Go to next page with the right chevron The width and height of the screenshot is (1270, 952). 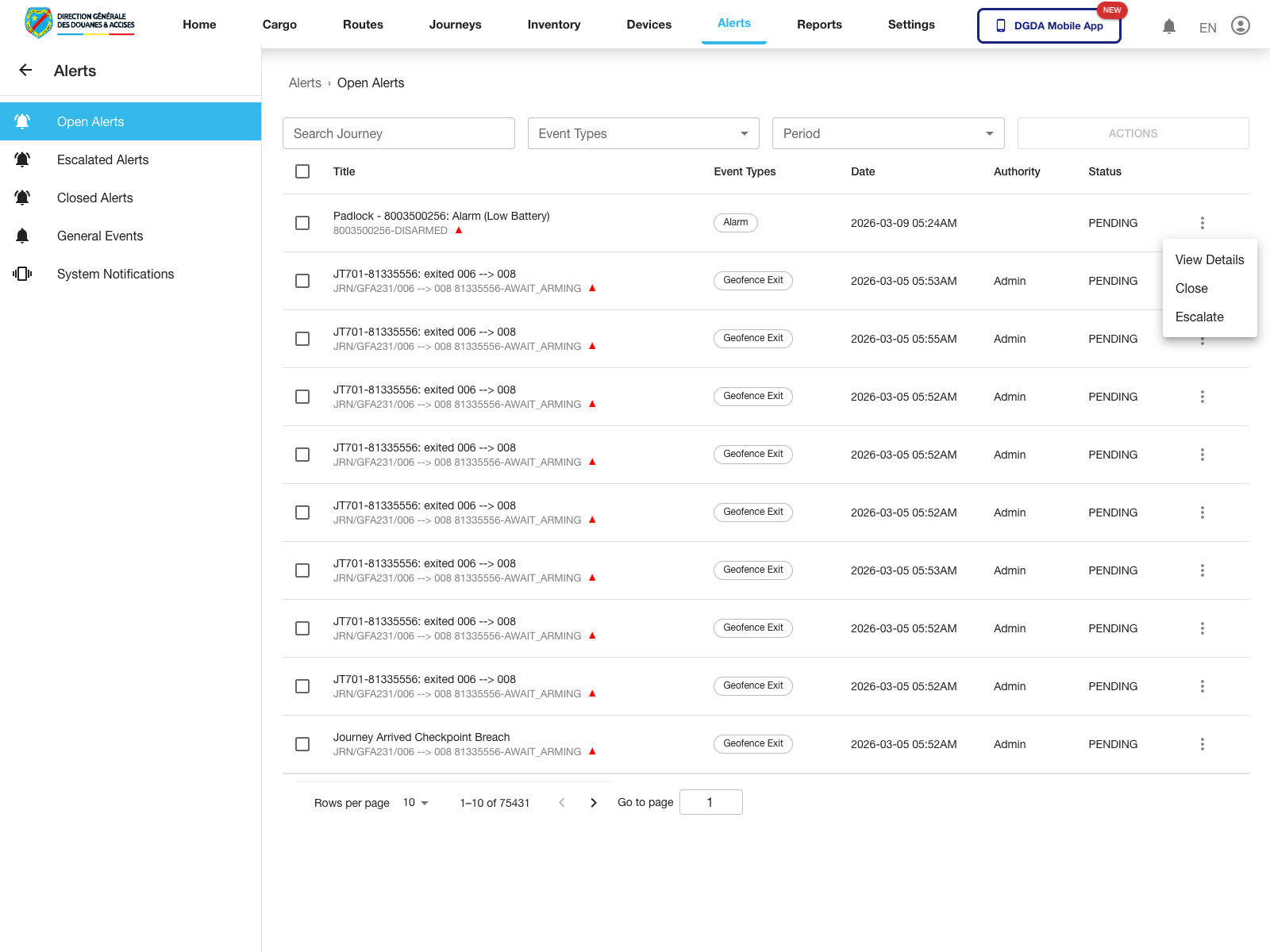click(x=594, y=802)
